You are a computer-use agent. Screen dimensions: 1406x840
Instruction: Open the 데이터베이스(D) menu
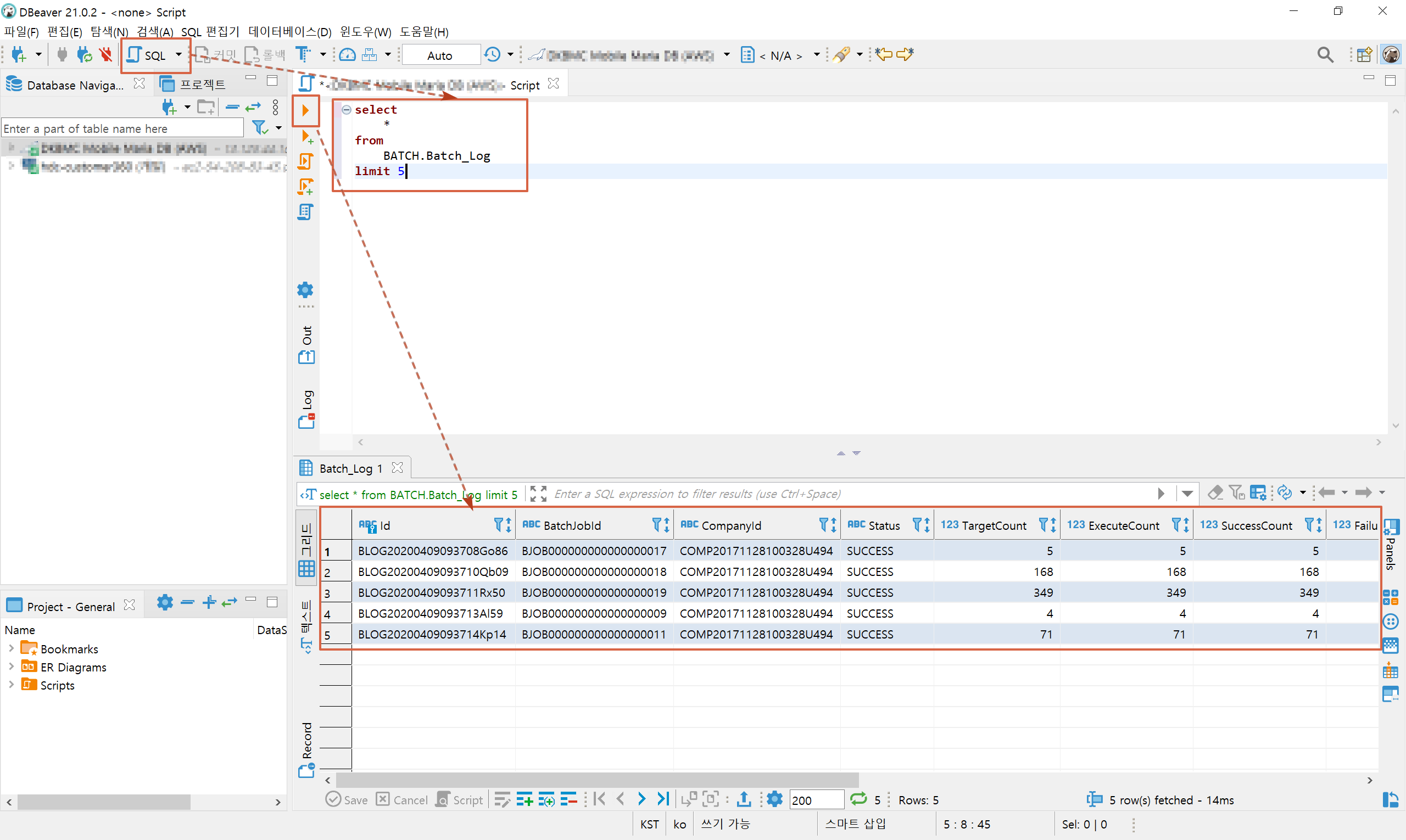(289, 32)
